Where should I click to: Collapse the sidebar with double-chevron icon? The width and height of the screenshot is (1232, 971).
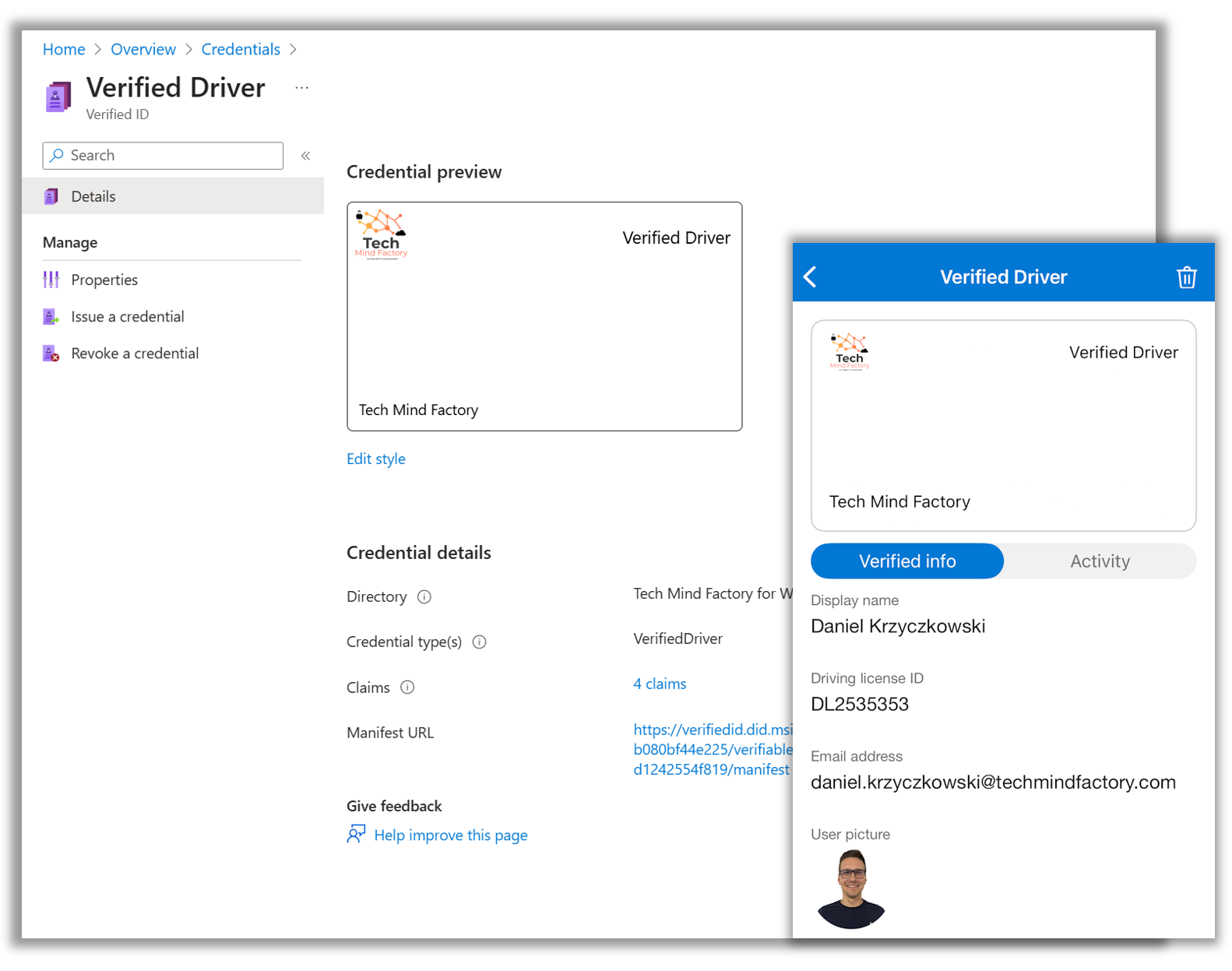[306, 156]
